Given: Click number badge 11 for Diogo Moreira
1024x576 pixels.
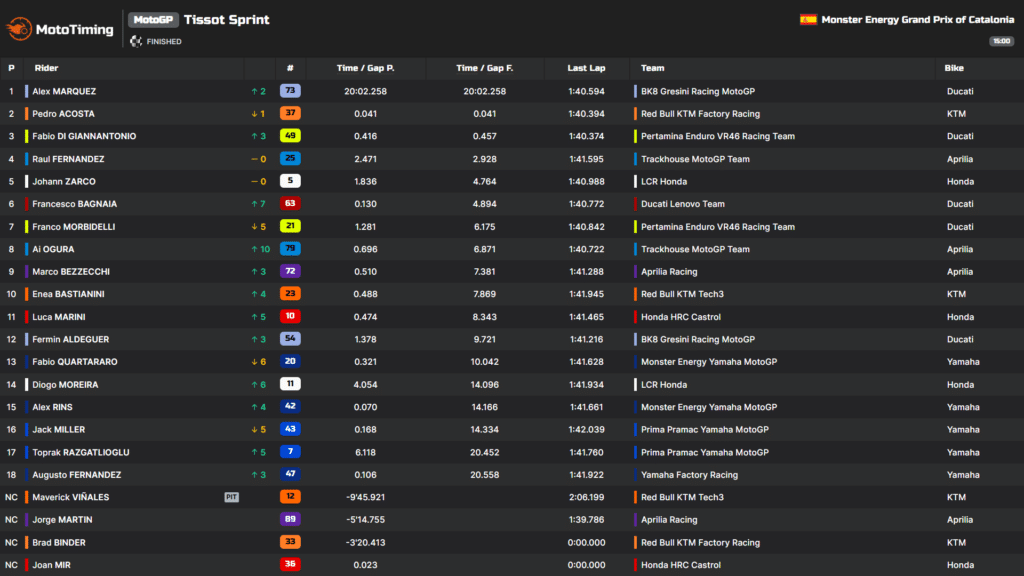Looking at the screenshot, I should coord(290,384).
